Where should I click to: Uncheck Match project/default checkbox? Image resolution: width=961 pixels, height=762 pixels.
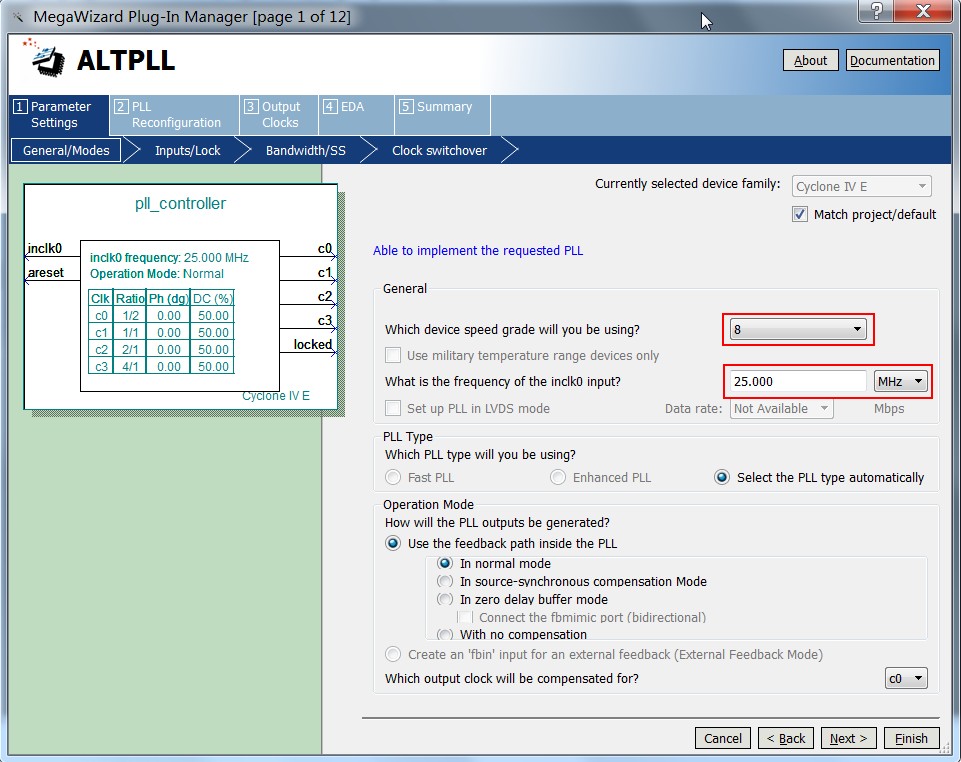pos(800,214)
